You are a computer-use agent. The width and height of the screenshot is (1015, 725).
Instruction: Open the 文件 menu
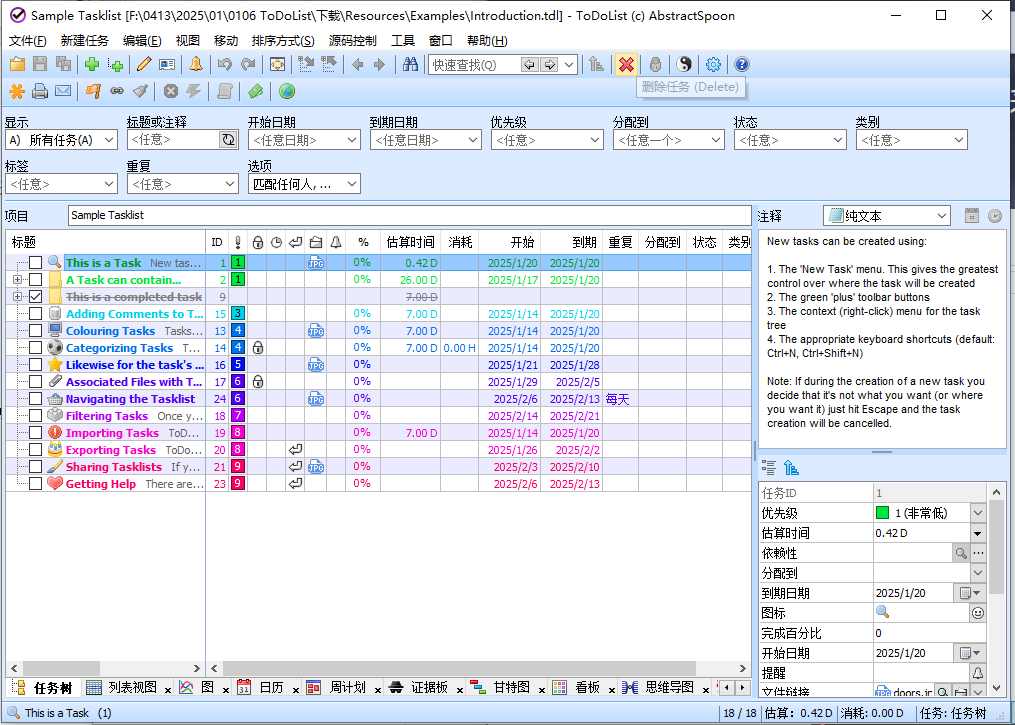tap(21, 40)
